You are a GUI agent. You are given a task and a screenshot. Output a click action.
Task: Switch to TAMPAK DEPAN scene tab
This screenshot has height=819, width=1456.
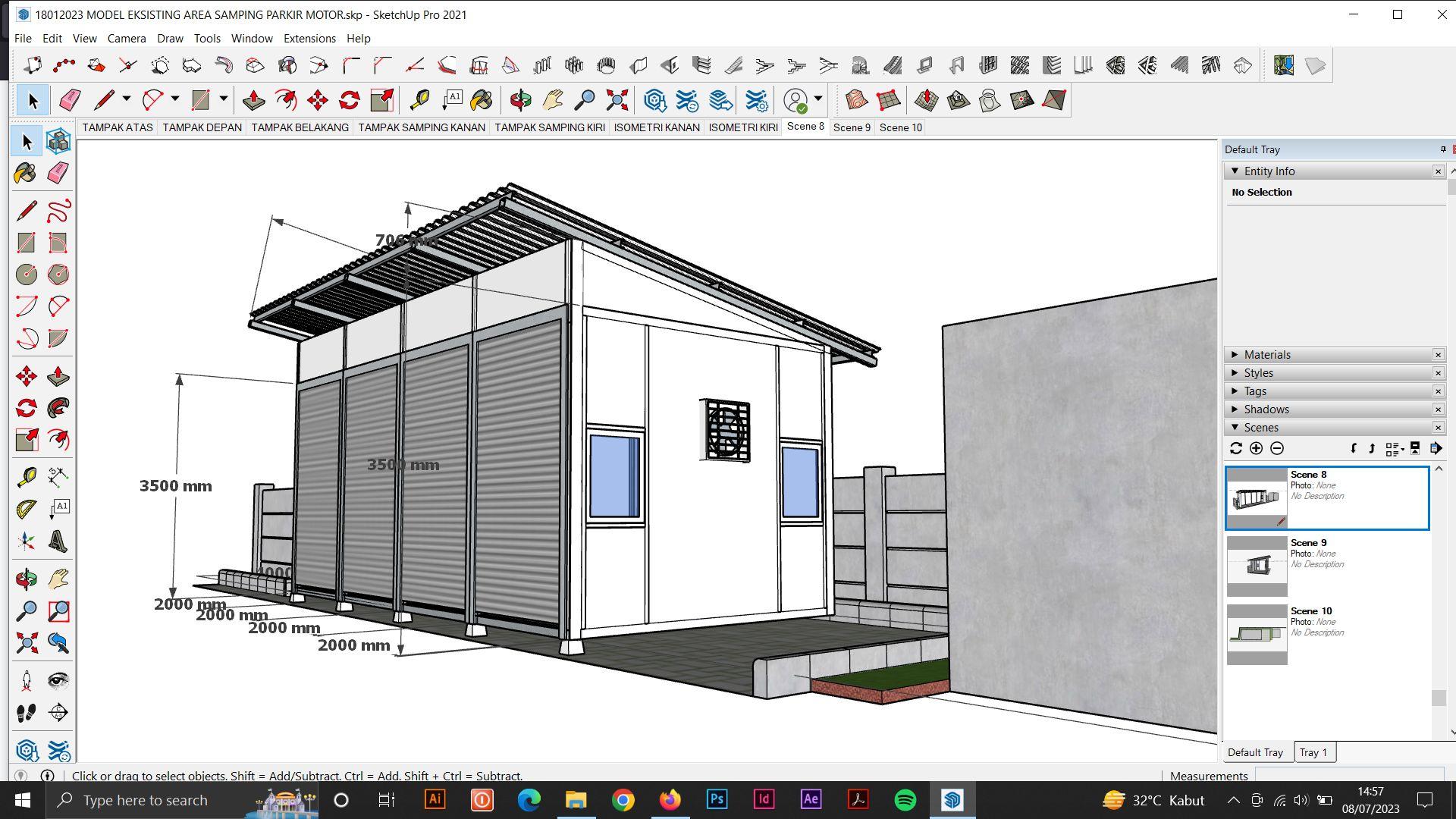point(202,127)
